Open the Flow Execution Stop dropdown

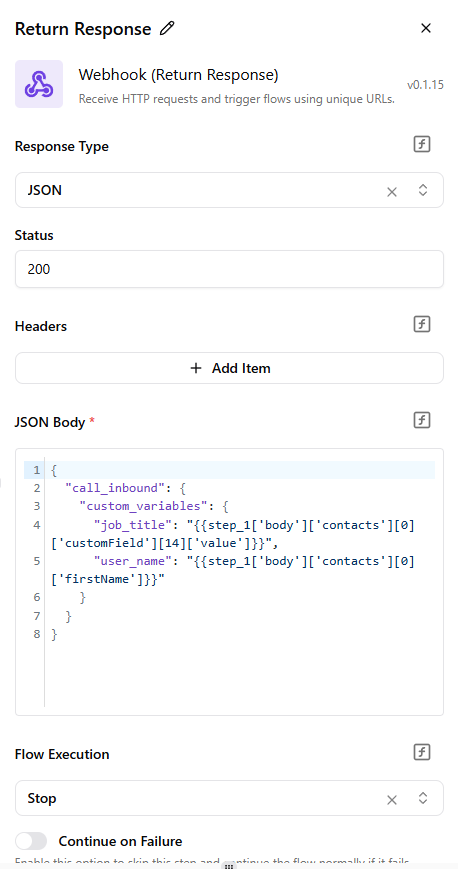coord(229,798)
